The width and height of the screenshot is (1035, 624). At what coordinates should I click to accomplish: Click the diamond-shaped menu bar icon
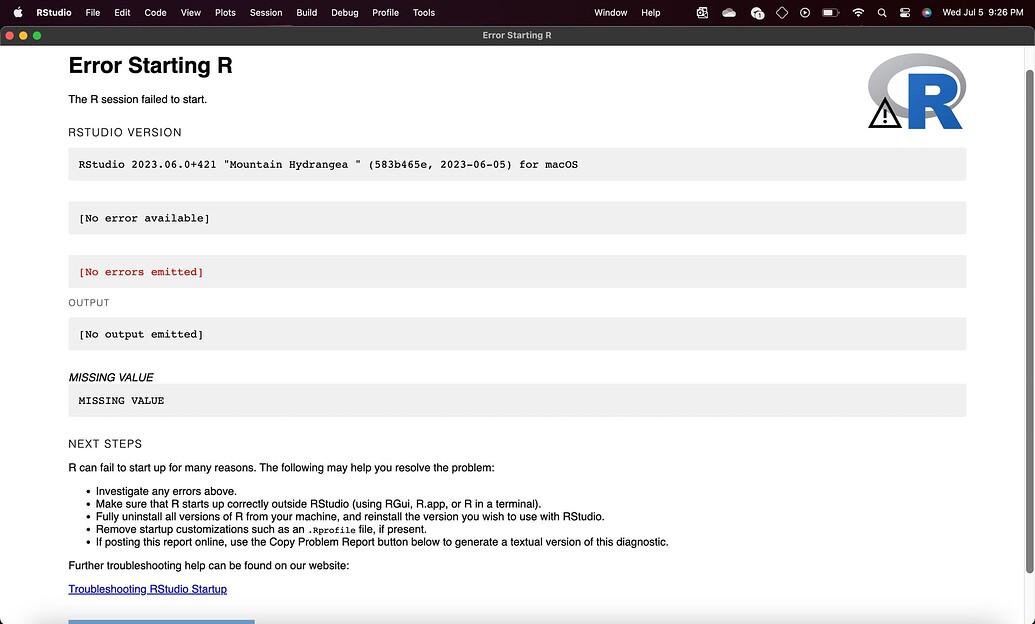pyautogui.click(x=782, y=13)
